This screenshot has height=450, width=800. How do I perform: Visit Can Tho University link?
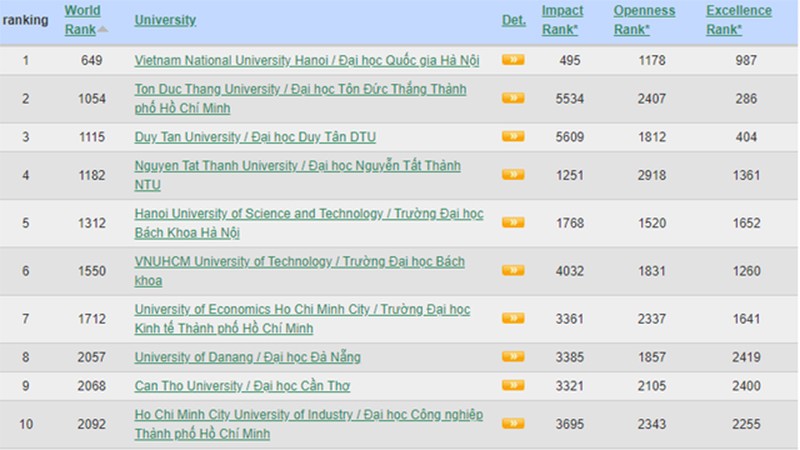[242, 386]
